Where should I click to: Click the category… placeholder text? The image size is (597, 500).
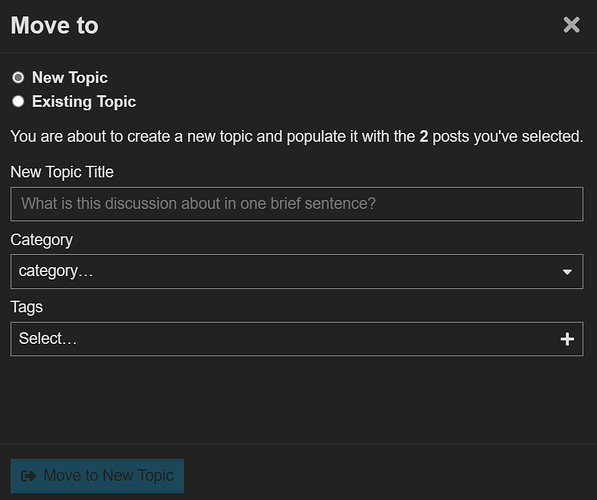(x=56, y=272)
